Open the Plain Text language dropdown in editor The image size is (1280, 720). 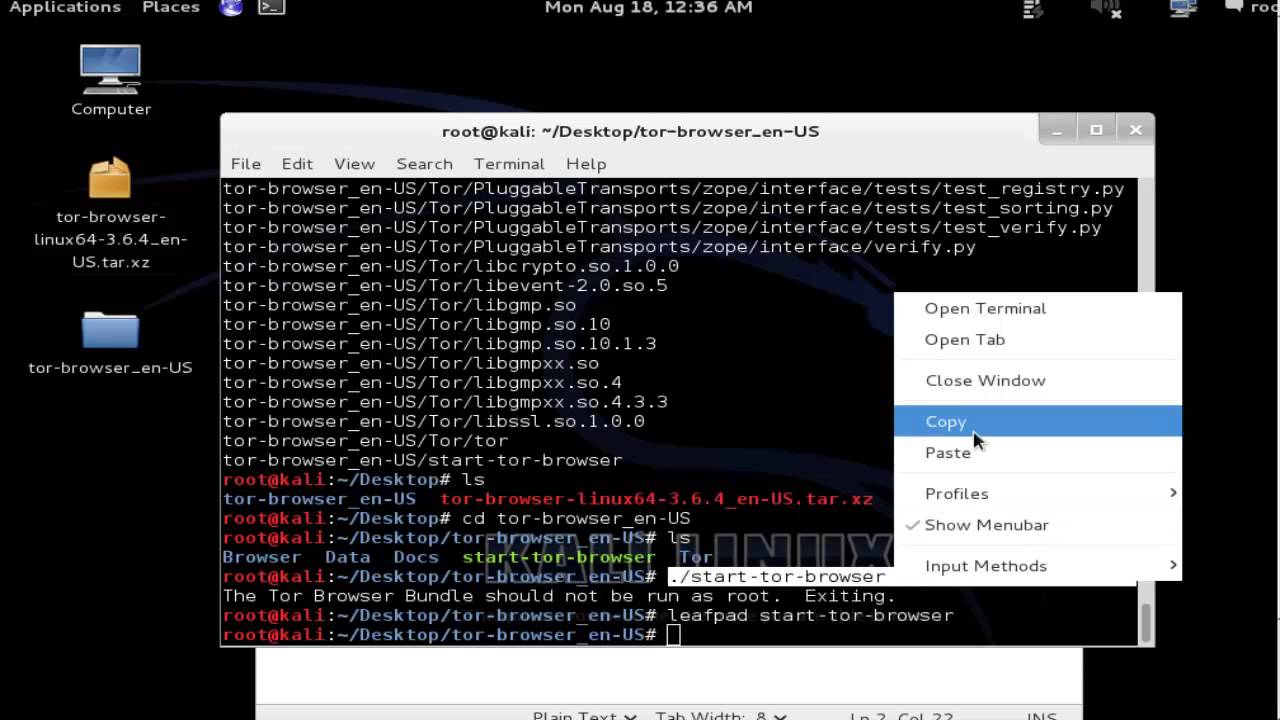[585, 715]
